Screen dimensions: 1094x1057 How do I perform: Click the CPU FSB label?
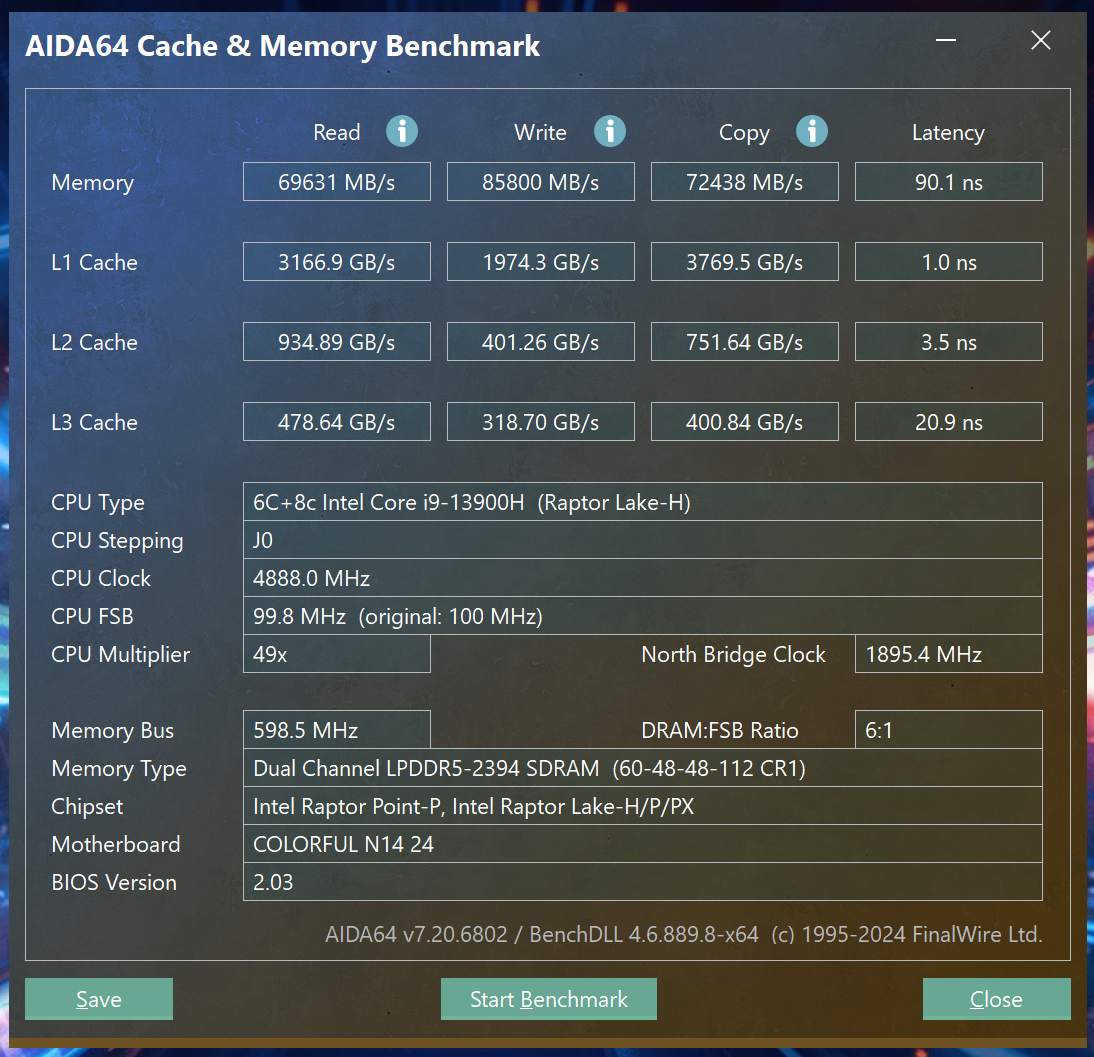(x=92, y=616)
